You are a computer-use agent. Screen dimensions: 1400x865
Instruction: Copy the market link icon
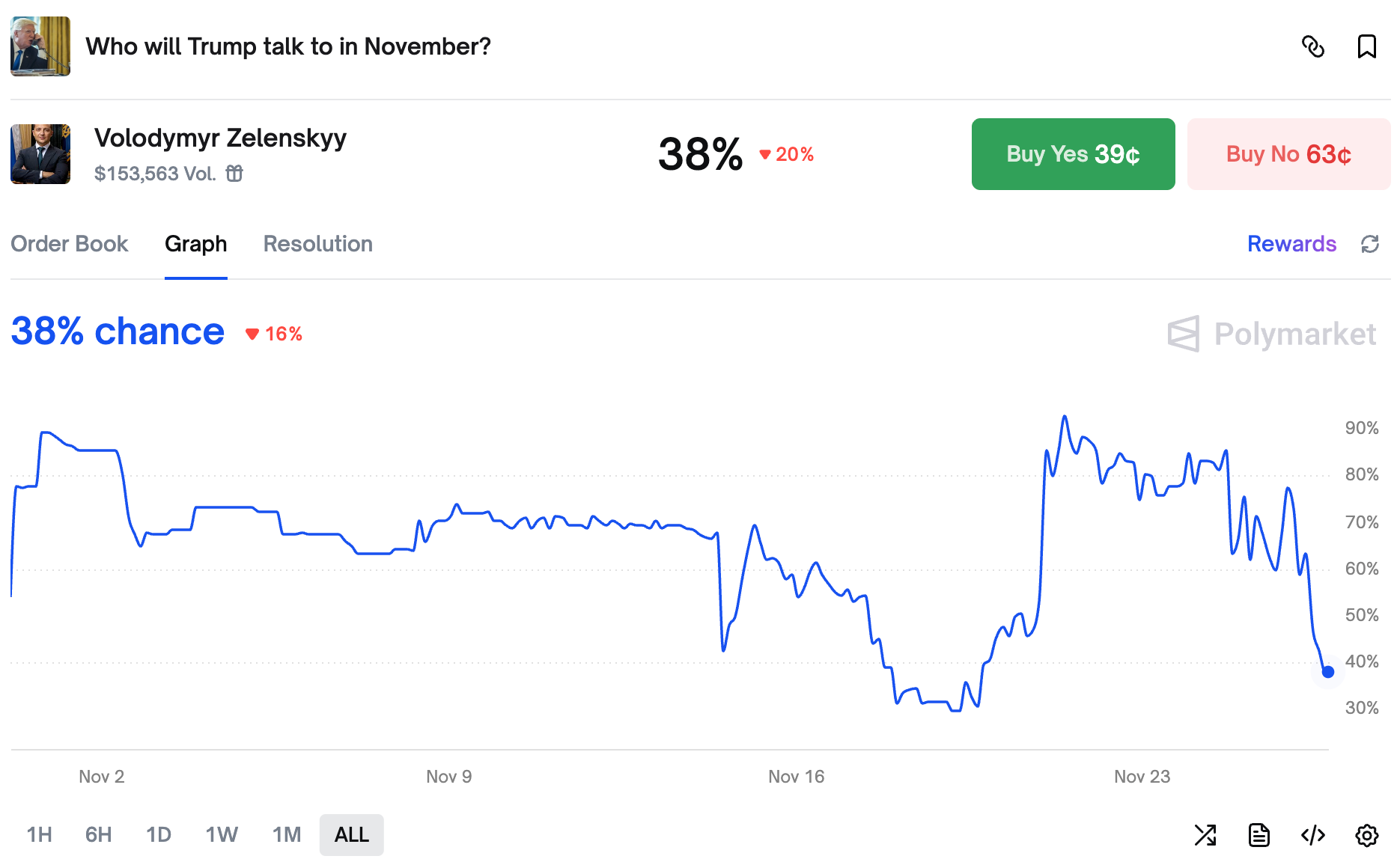1313,46
